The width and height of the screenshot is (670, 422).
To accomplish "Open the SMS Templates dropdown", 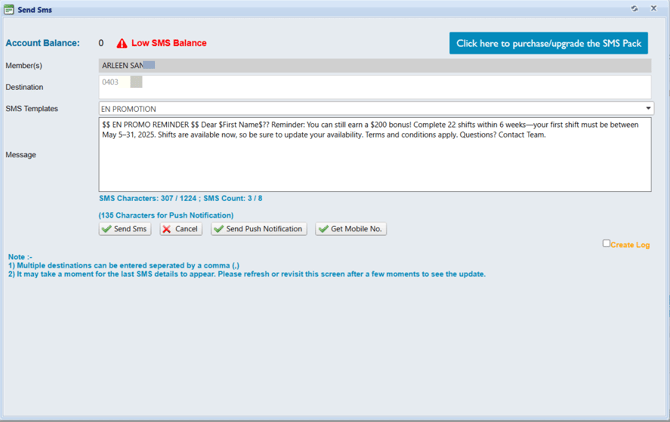I will click(376, 108).
